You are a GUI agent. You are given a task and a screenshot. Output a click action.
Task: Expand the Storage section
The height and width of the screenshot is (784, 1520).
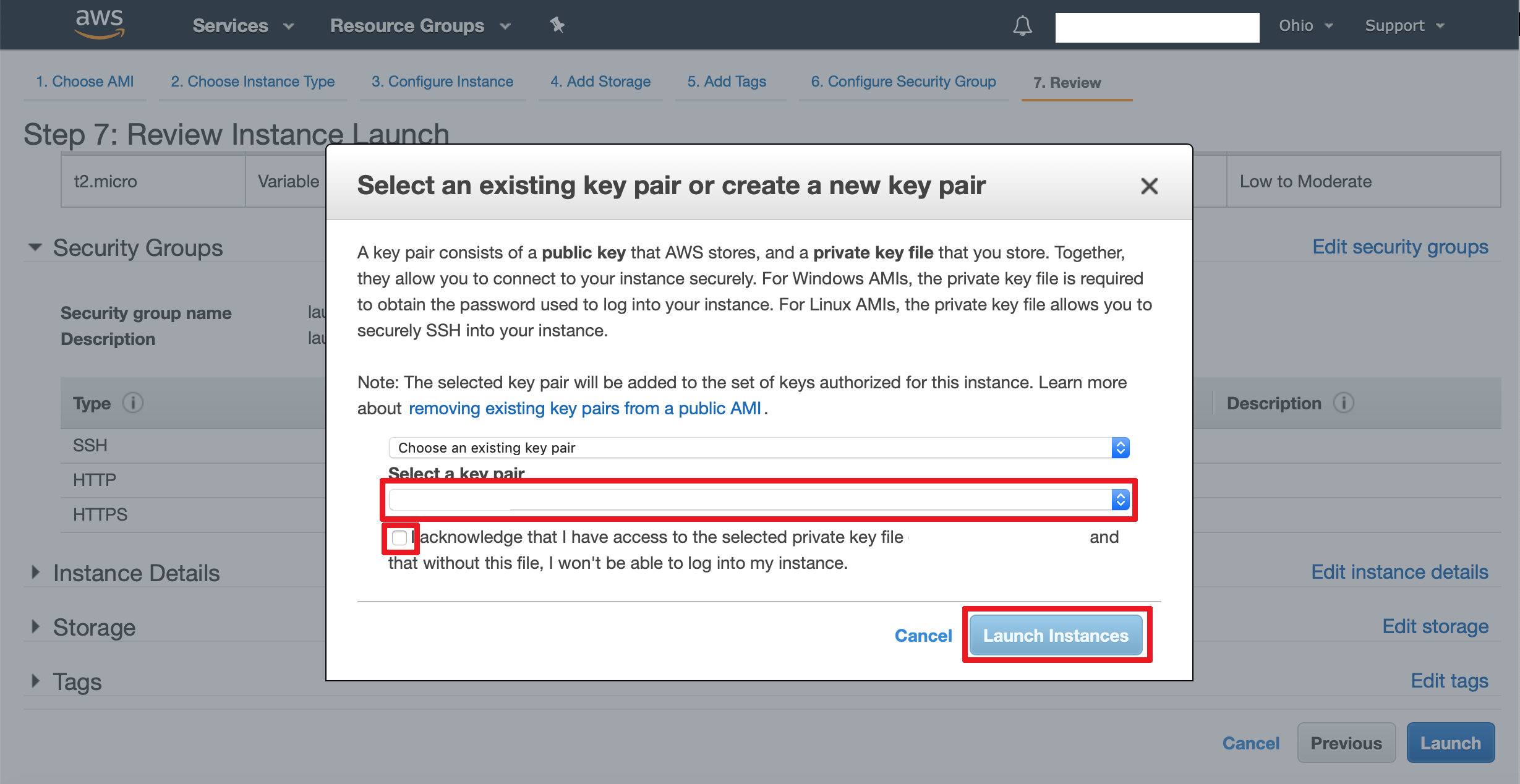point(35,627)
